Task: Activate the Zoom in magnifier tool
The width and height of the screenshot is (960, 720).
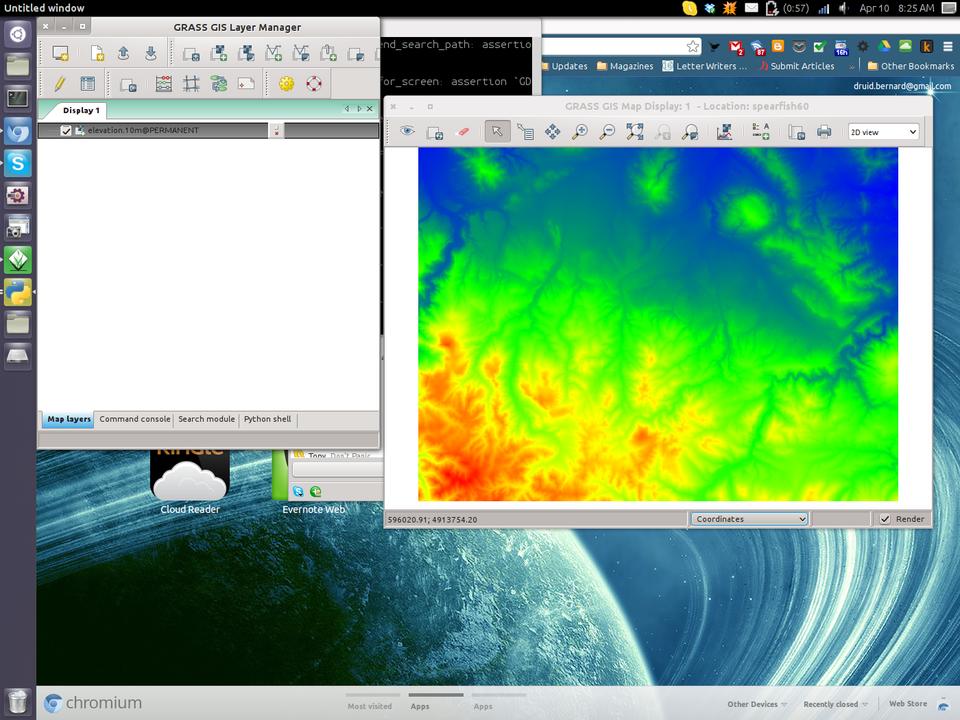Action: click(x=579, y=131)
